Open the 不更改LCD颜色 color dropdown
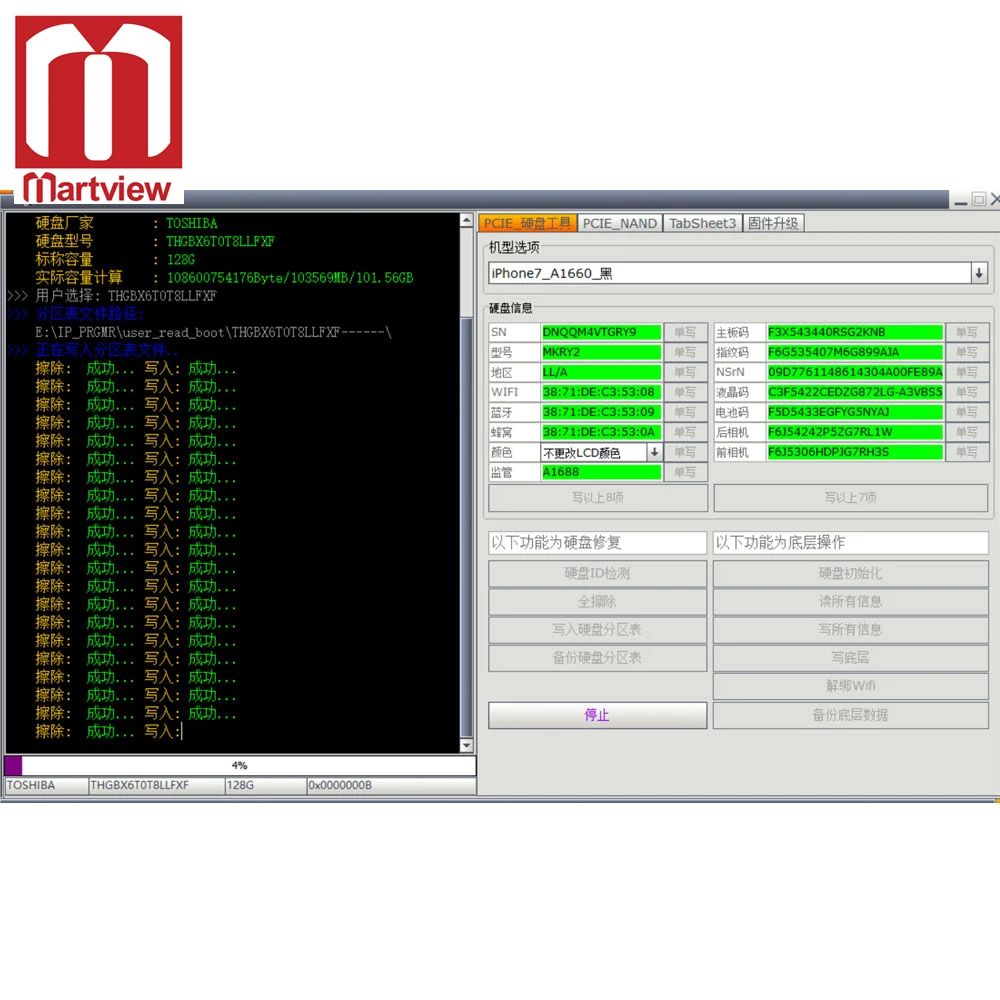Image resolution: width=1000 pixels, height=1000 pixels. (x=654, y=452)
